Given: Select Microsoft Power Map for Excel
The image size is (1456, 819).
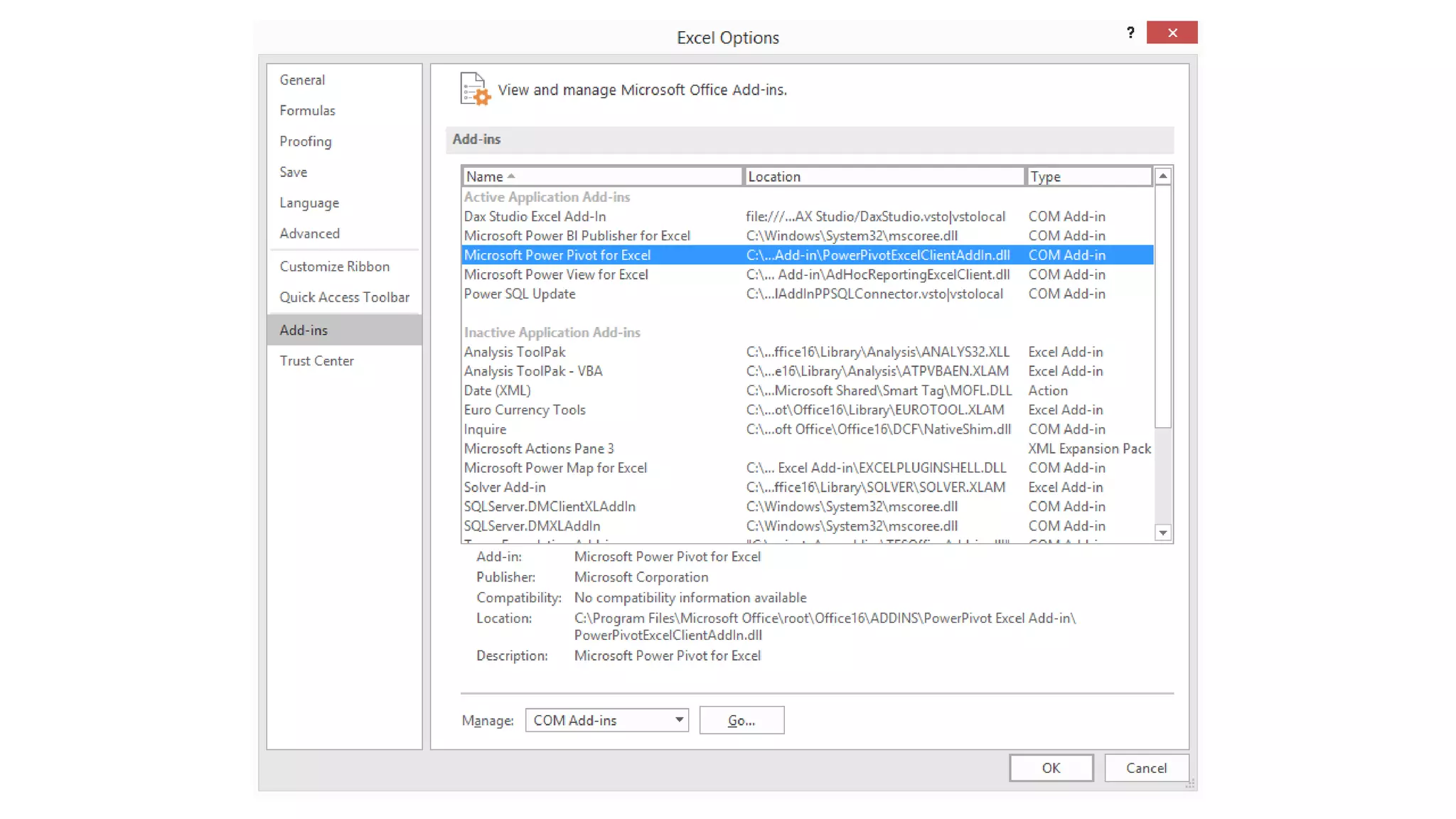Looking at the screenshot, I should click(x=807, y=468).
